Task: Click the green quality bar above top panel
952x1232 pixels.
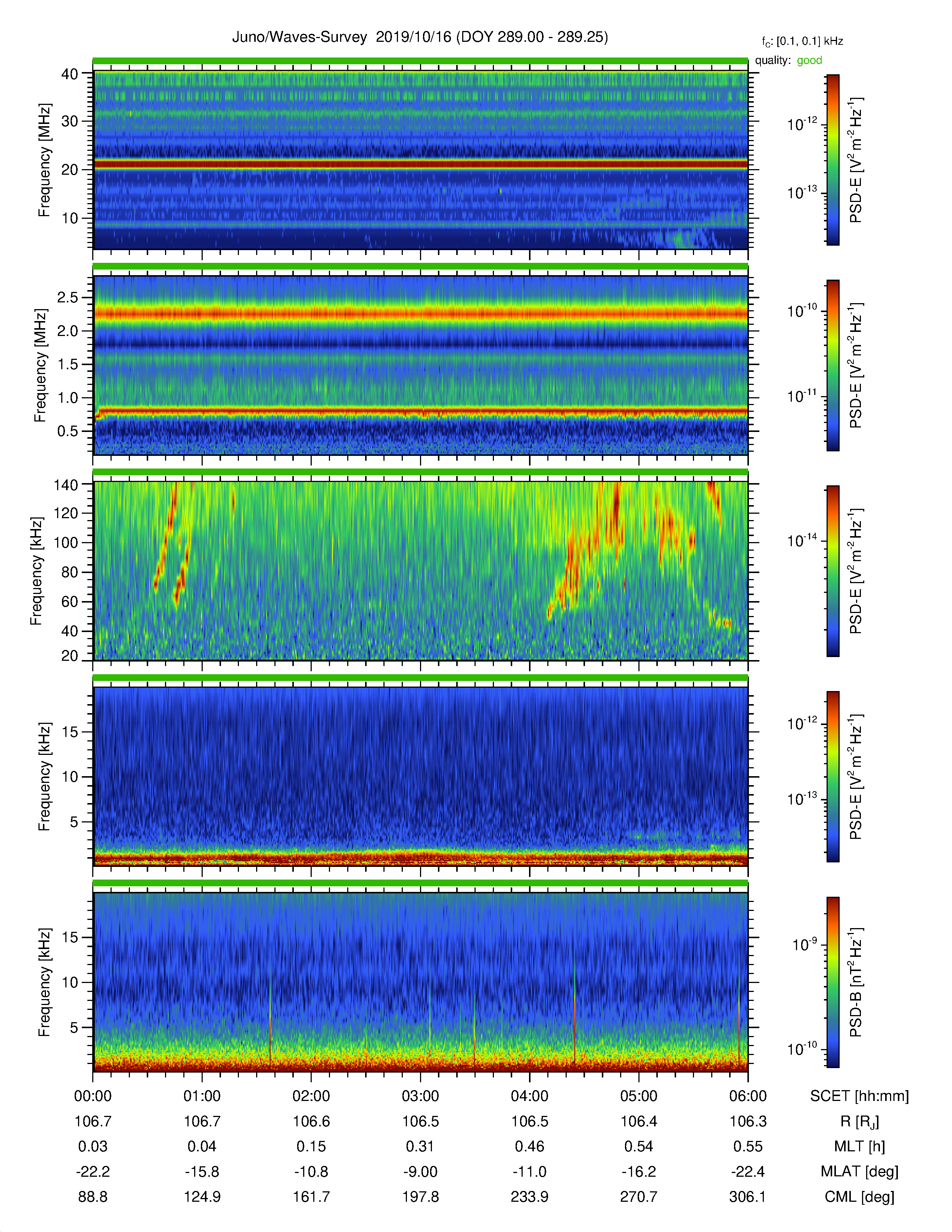Action: [x=420, y=61]
